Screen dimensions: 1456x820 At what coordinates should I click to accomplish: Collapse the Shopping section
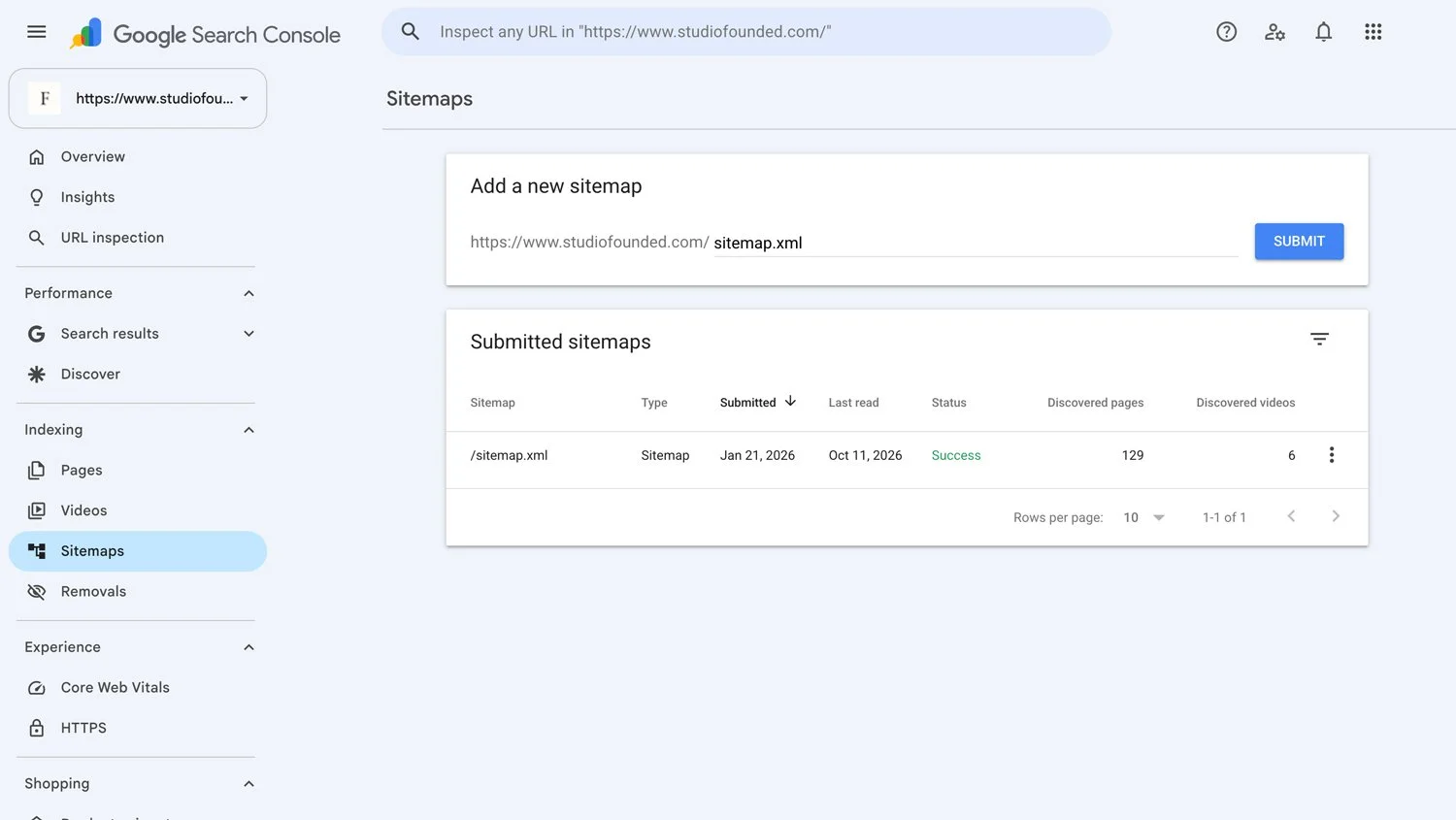pos(248,784)
